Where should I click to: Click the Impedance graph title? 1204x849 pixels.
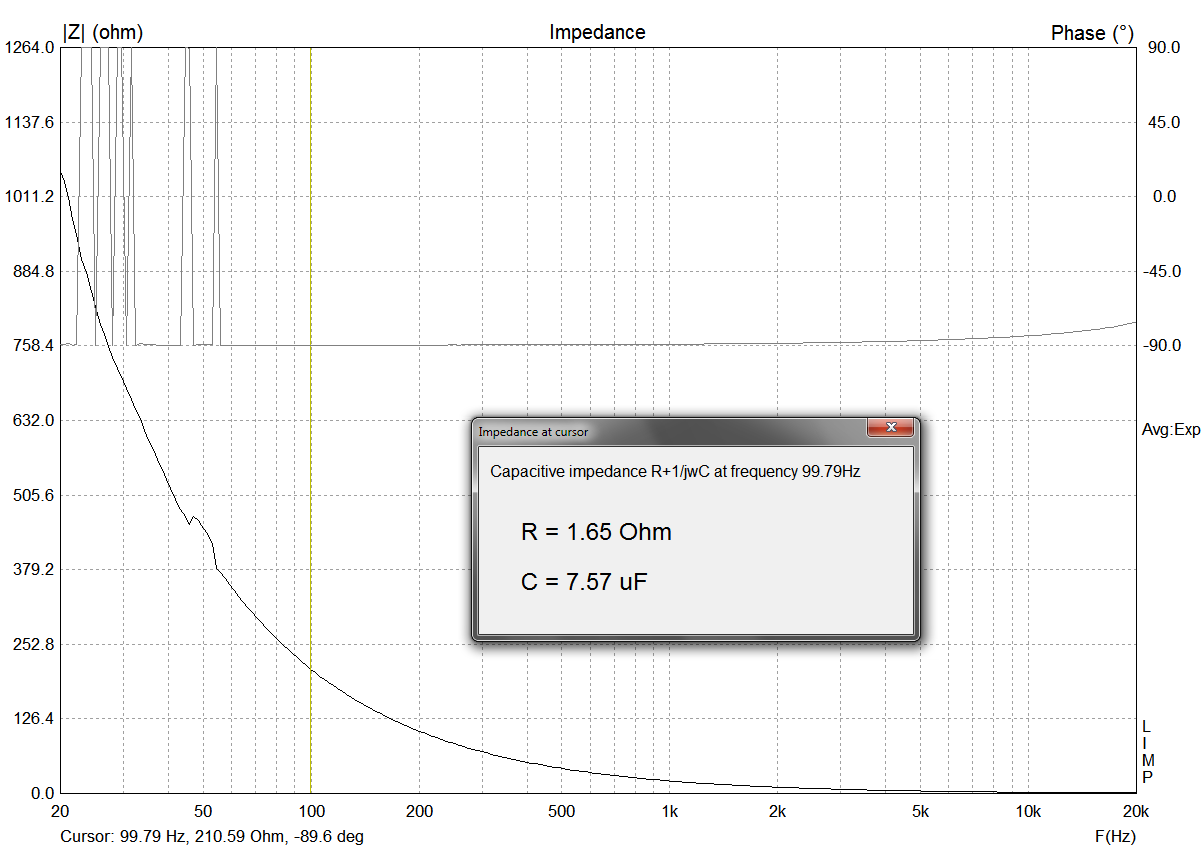tap(597, 32)
